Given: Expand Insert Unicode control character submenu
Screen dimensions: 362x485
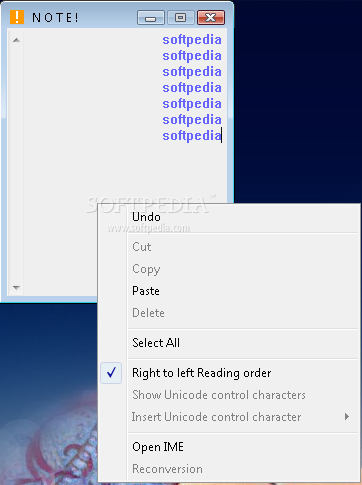Looking at the screenshot, I should [229, 417].
